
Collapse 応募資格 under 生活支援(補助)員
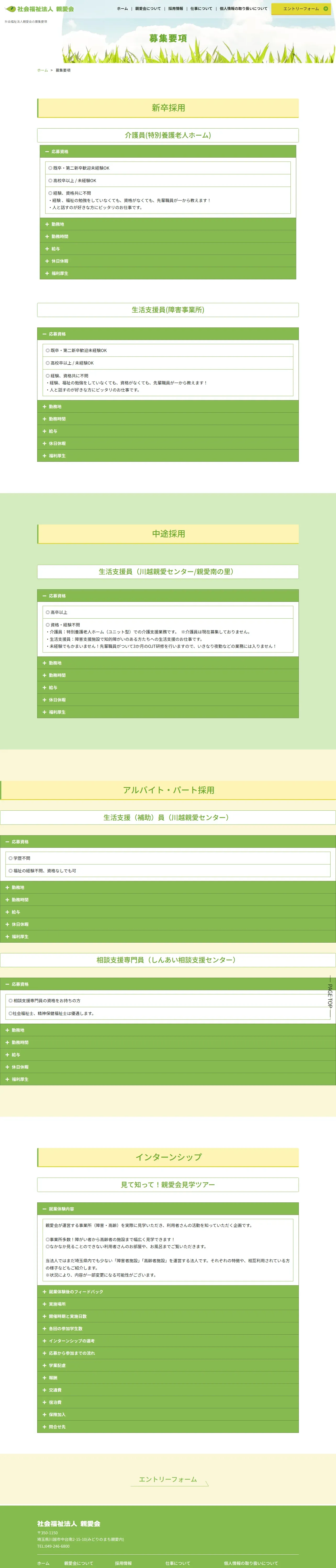pos(168,842)
